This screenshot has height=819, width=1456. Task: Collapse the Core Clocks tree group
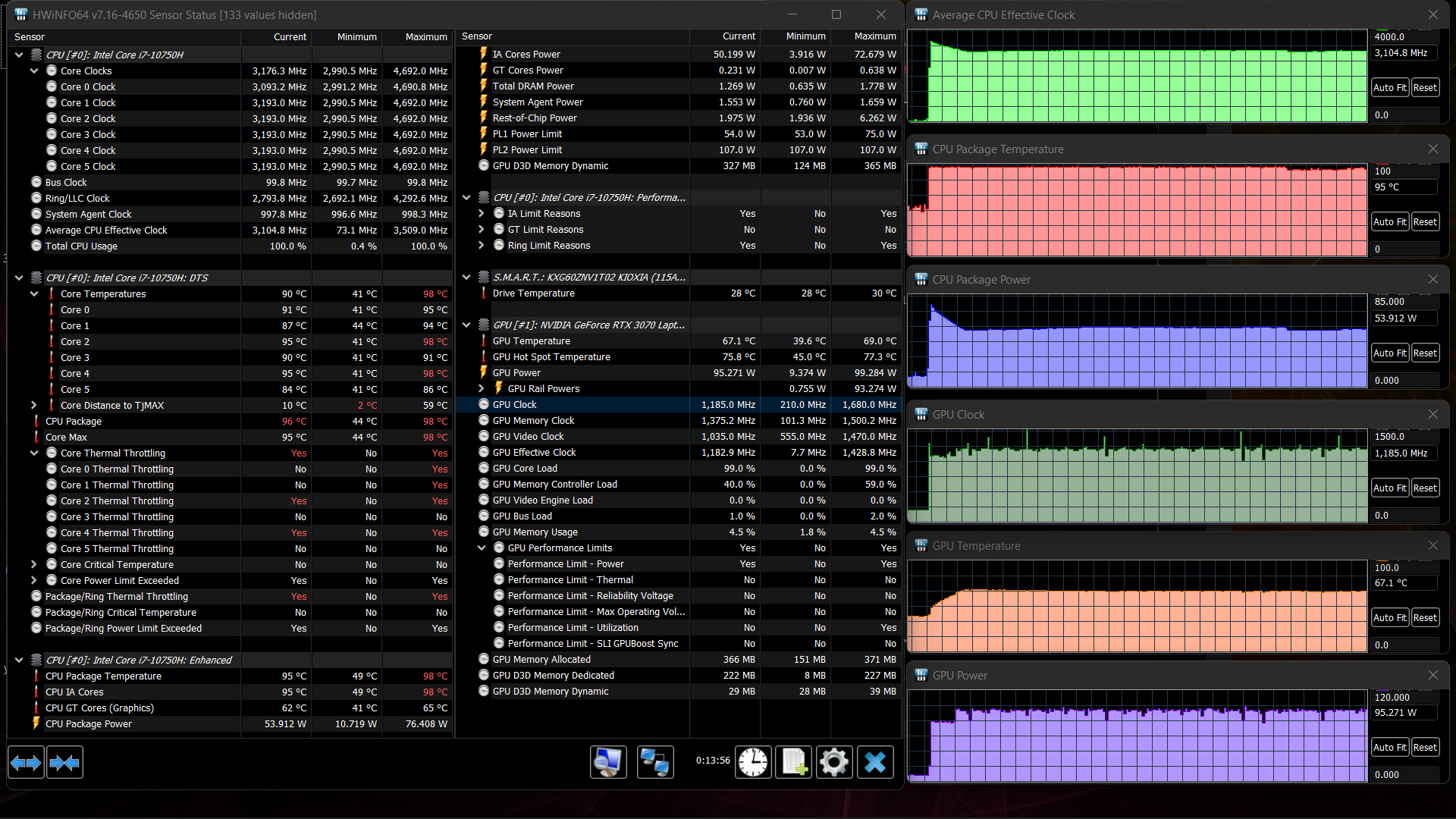34,71
